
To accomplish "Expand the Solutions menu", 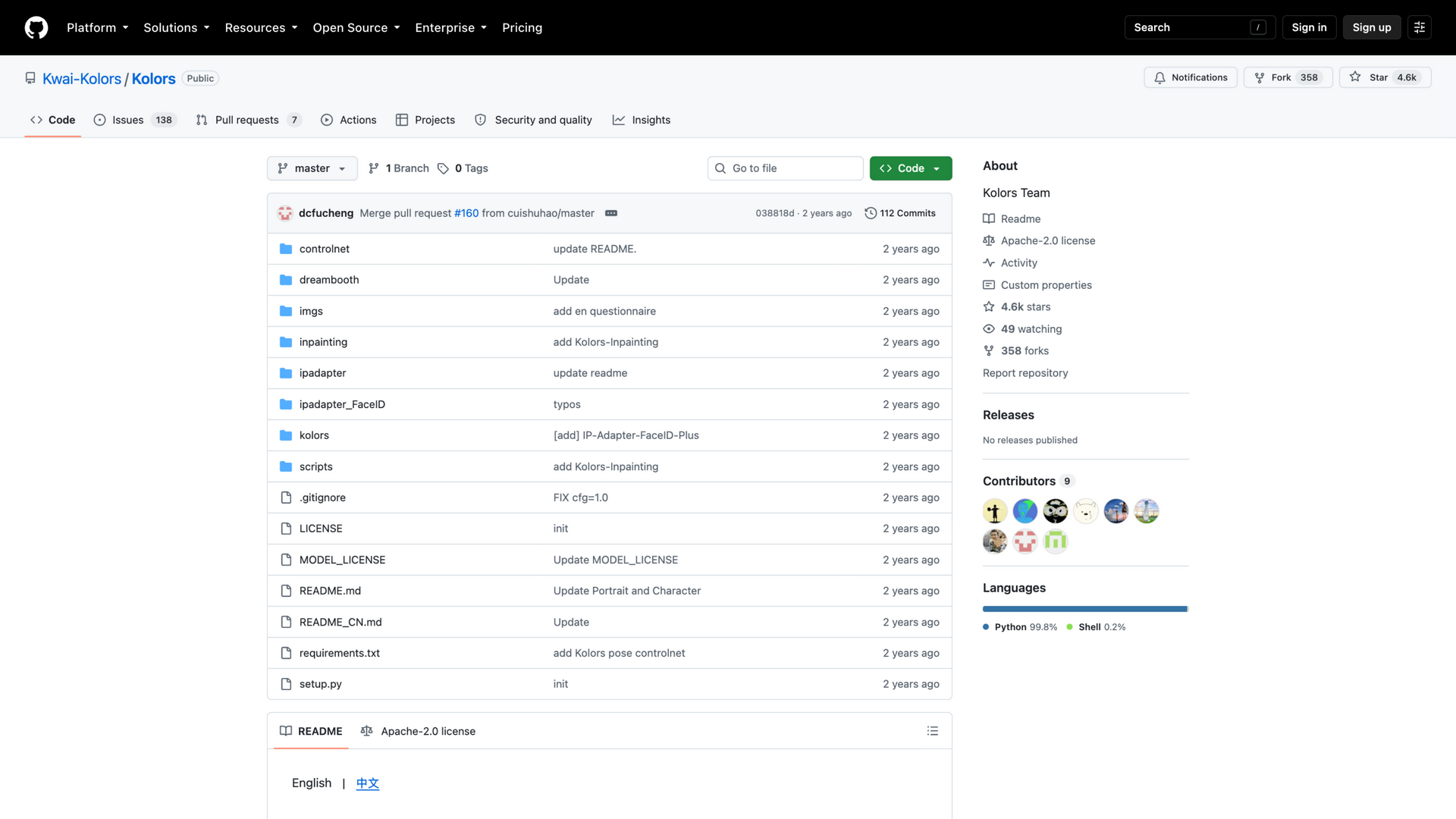I will [x=176, y=27].
